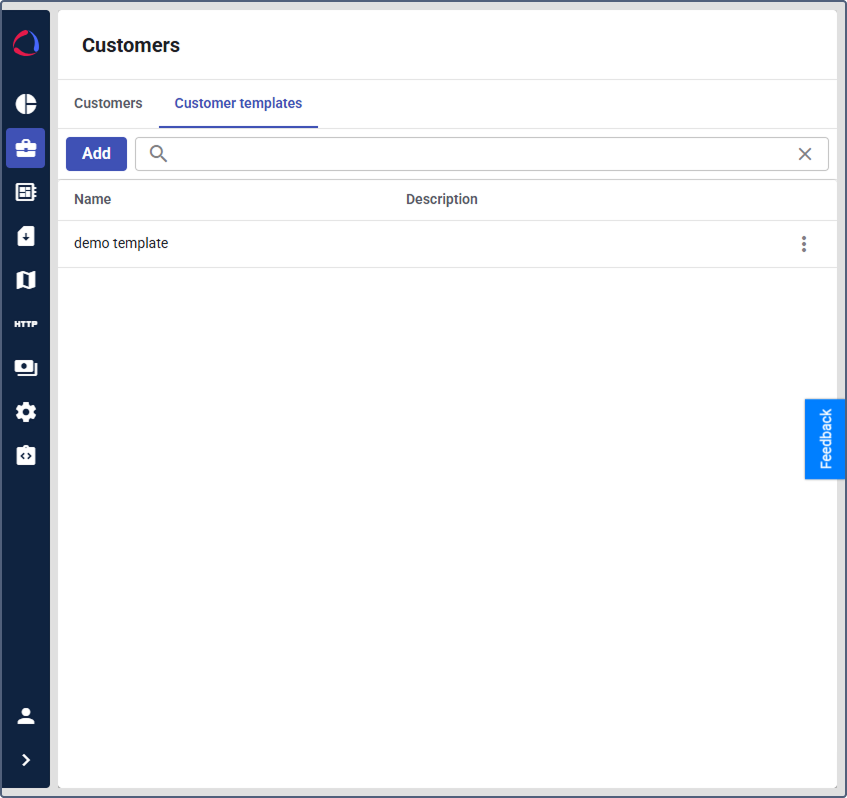847x798 pixels.
Task: Open the video tutorials icon in sidebar
Action: pyautogui.click(x=25, y=367)
